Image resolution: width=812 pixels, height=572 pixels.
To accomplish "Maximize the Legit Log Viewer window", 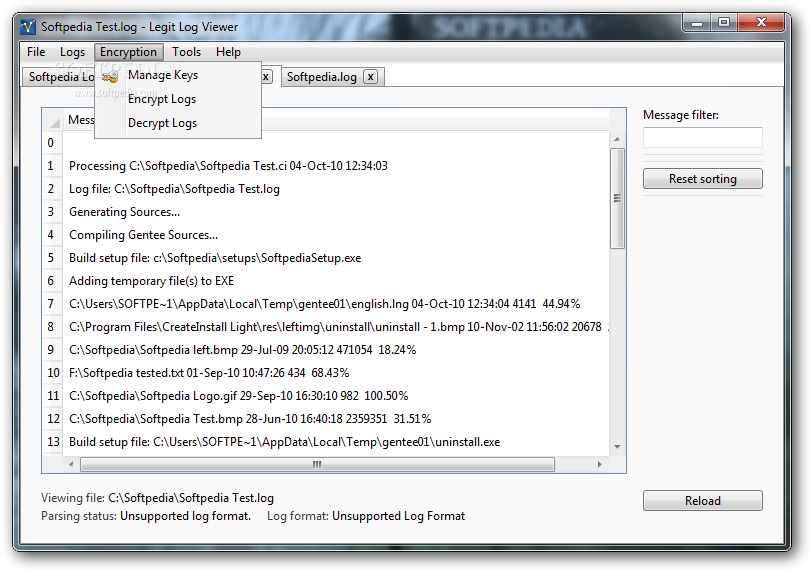I will tap(724, 23).
